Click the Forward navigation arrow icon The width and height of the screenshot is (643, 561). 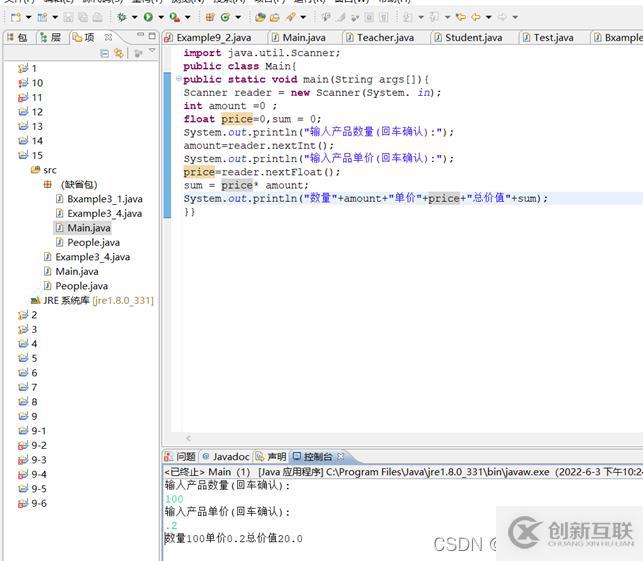pyautogui.click(x=502, y=17)
